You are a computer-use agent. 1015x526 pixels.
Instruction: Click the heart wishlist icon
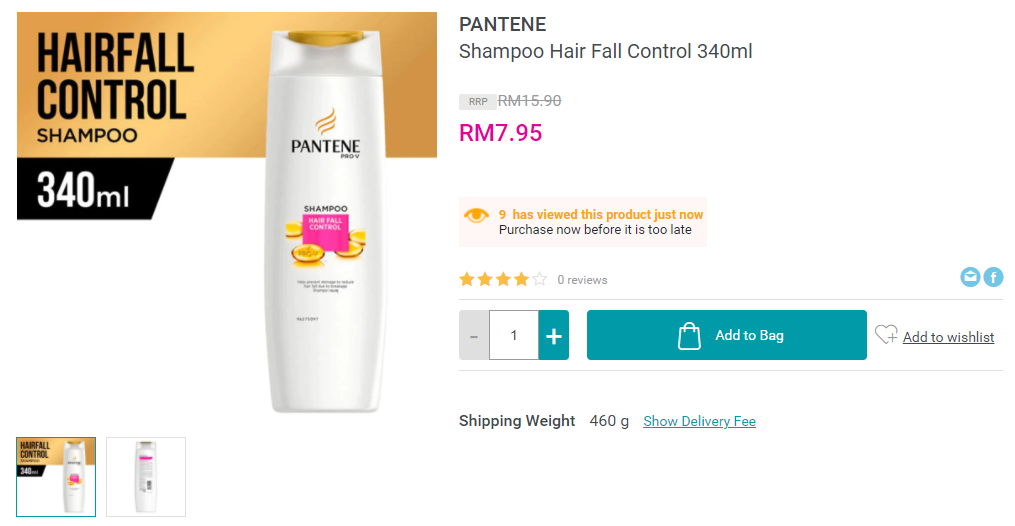point(886,334)
